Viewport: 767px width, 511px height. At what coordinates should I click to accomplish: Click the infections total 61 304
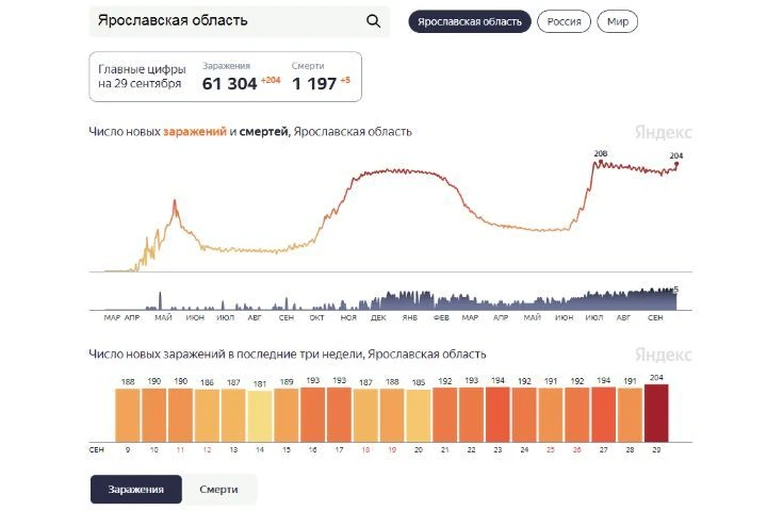click(x=230, y=84)
